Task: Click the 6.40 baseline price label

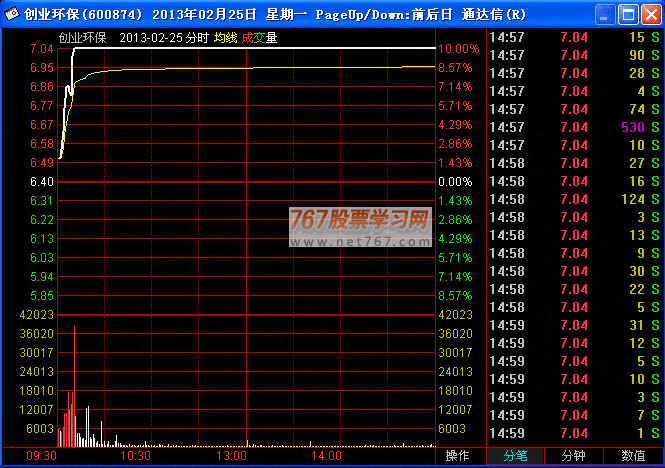Action: 42,182
